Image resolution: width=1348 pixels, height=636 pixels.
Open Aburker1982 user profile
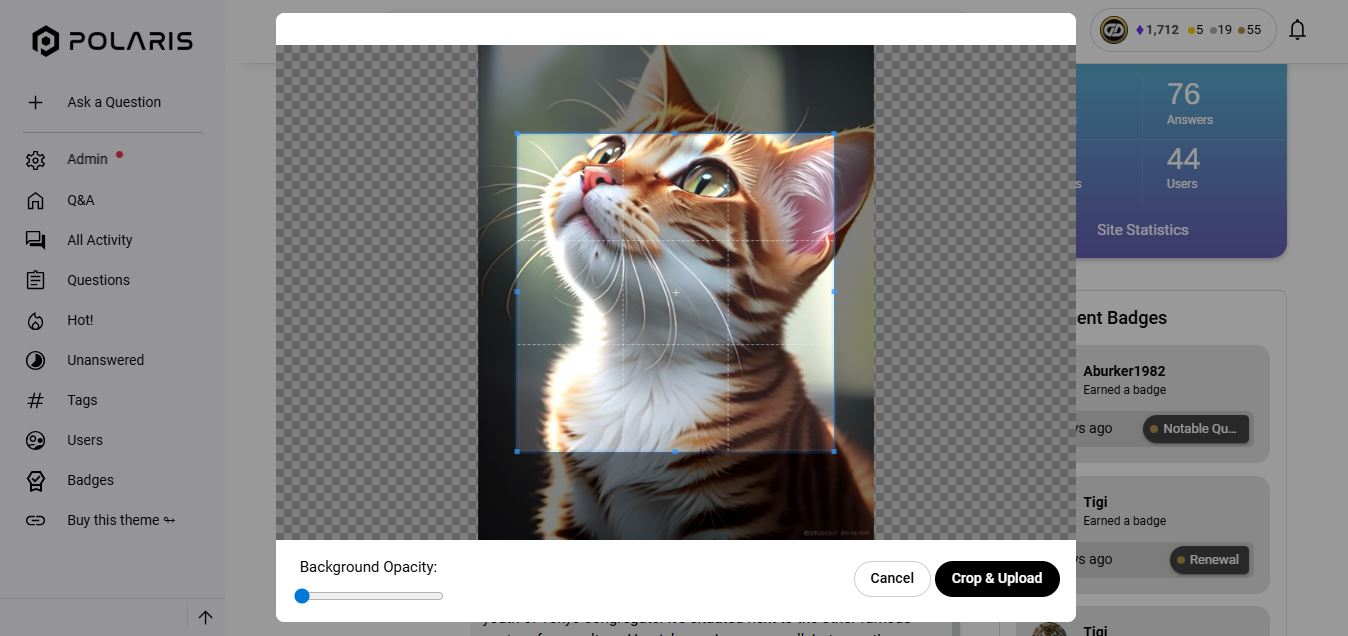1124,371
